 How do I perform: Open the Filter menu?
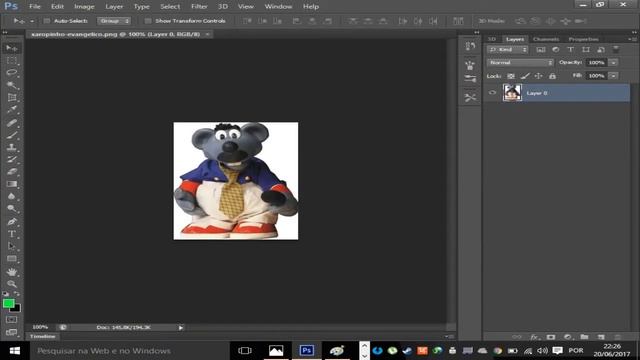point(199,7)
